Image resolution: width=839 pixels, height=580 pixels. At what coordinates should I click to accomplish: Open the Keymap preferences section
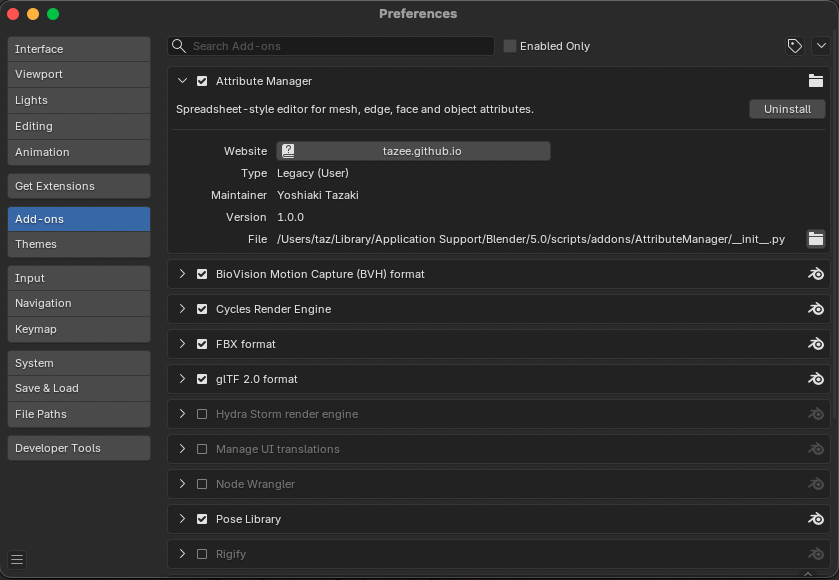pos(78,329)
